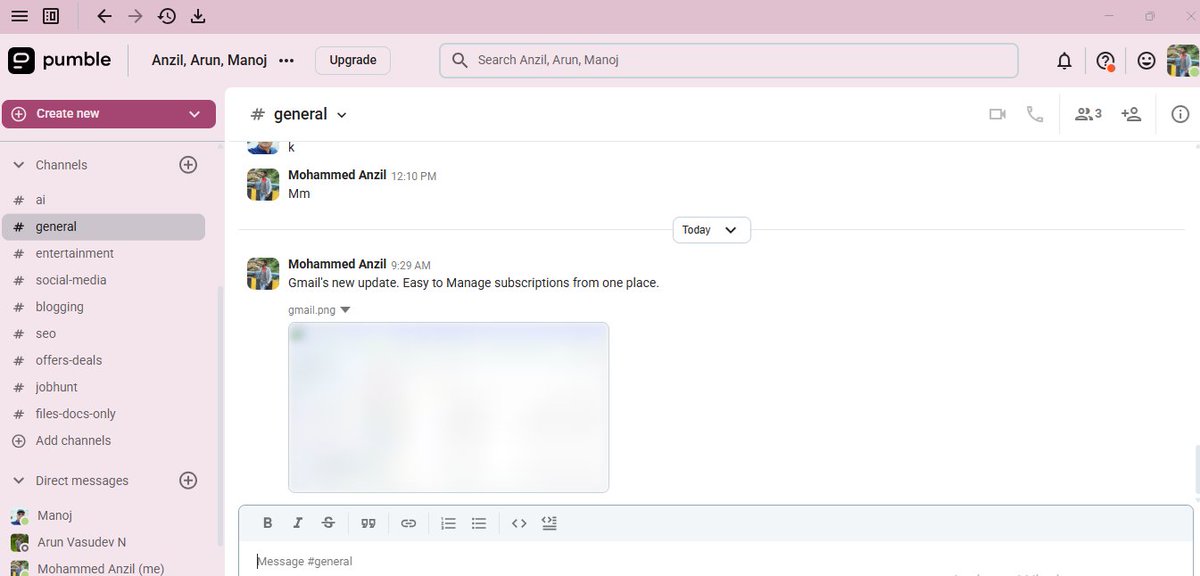Toggle the sidebar layout icon
Image resolution: width=1200 pixels, height=576 pixels.
[x=51, y=16]
